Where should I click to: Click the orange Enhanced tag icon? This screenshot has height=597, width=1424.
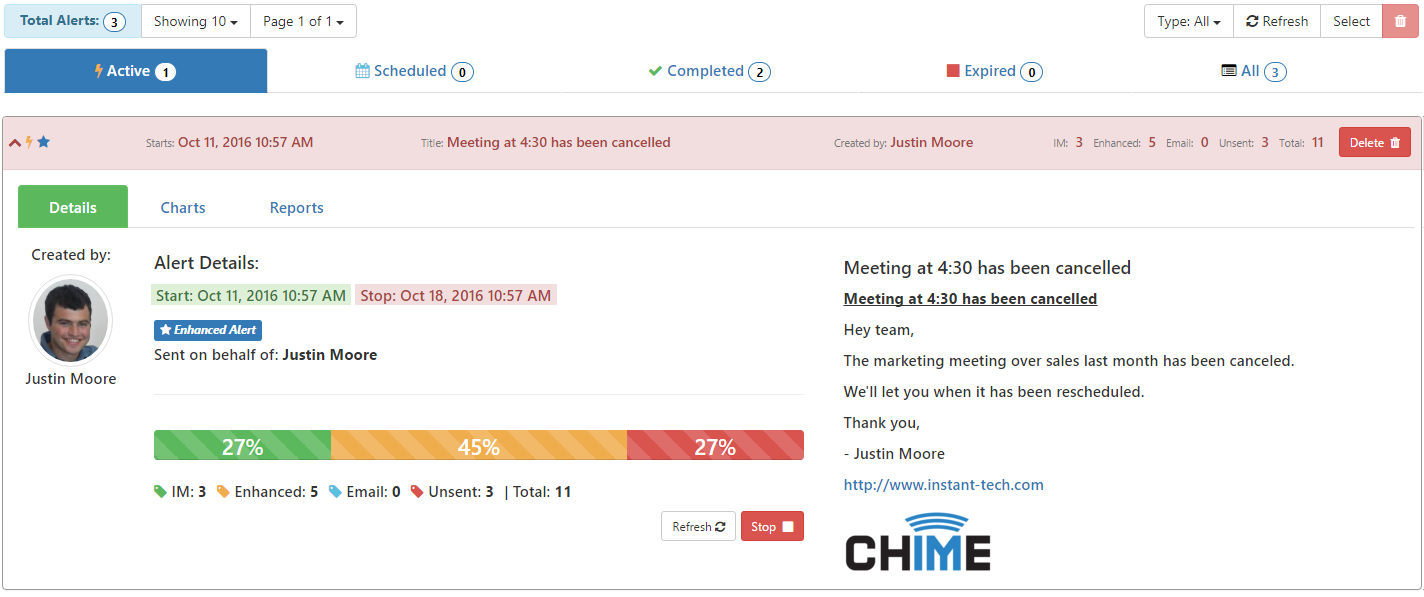coord(223,492)
